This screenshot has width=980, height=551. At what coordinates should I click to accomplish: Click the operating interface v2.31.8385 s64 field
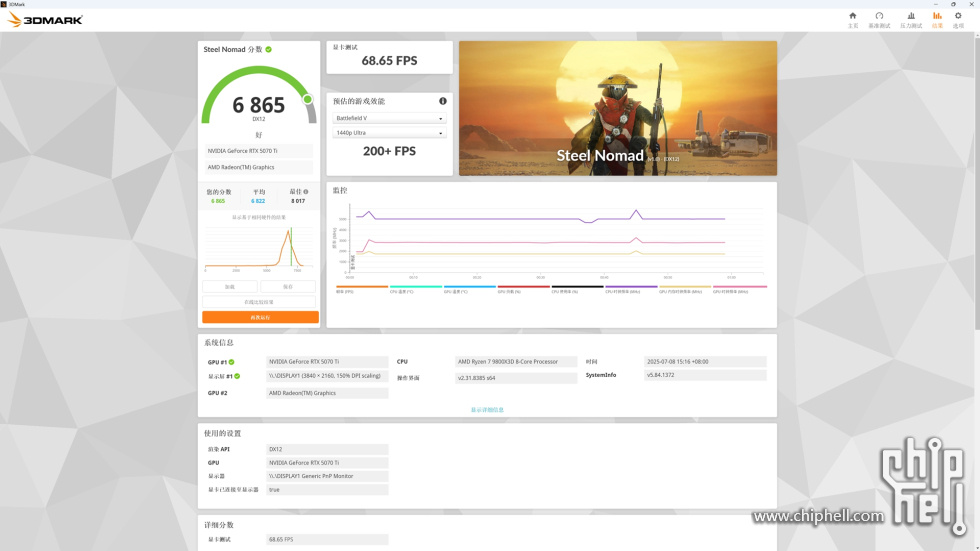[516, 378]
